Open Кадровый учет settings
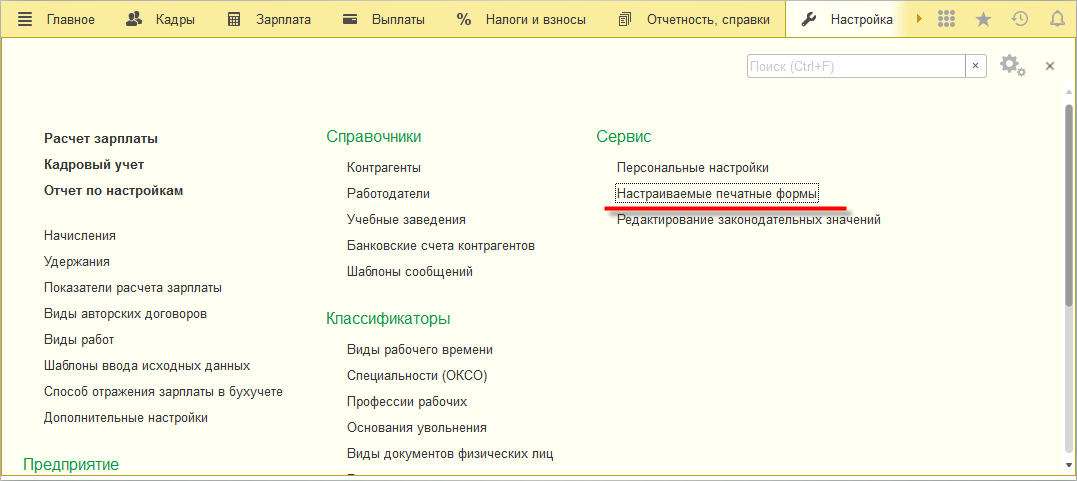This screenshot has width=1077, height=481. point(94,165)
